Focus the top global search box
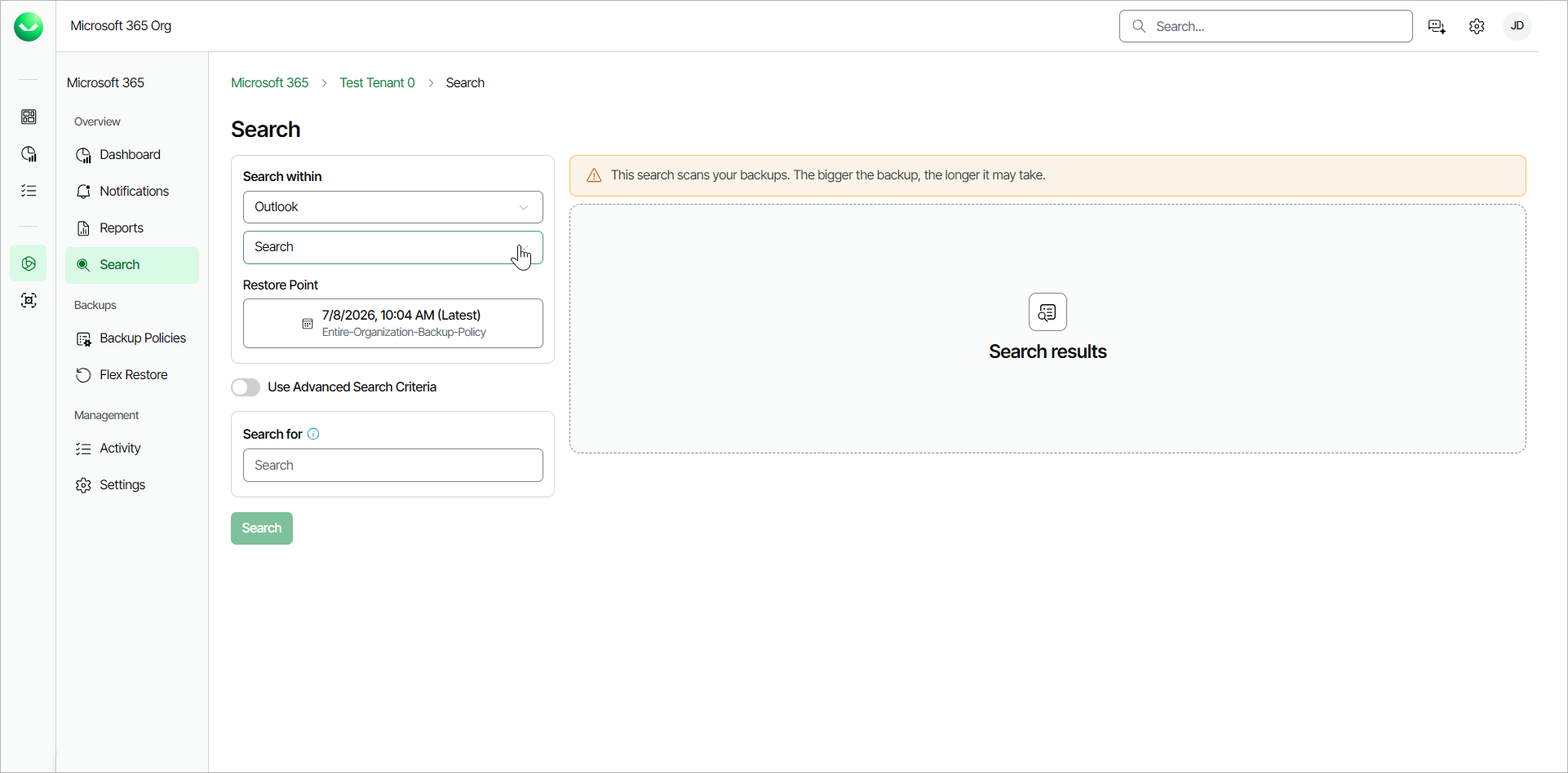 [x=1266, y=26]
